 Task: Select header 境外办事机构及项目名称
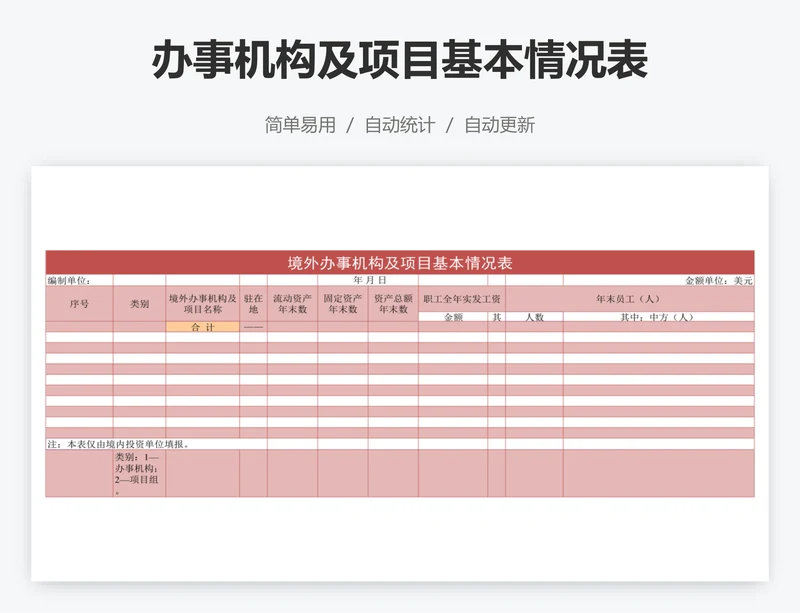(203, 304)
